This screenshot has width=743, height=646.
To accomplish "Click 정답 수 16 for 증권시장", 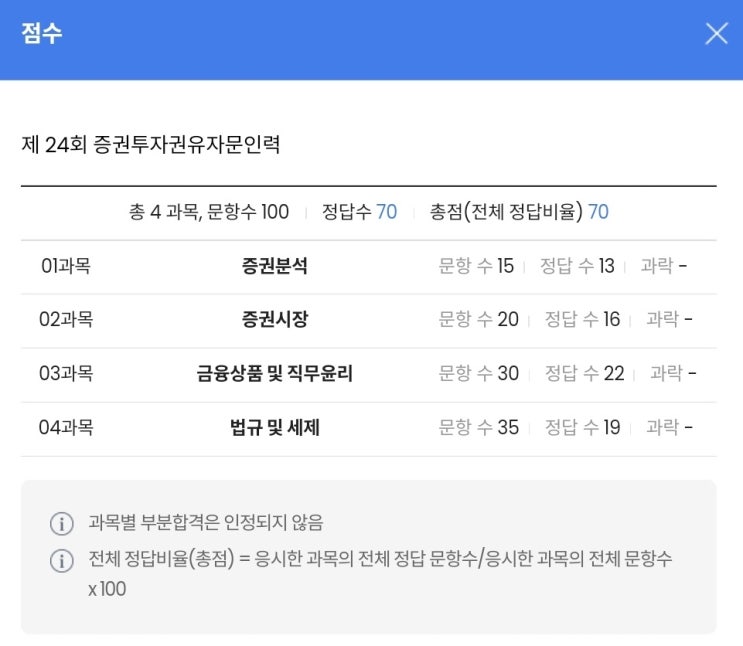I will coord(582,319).
